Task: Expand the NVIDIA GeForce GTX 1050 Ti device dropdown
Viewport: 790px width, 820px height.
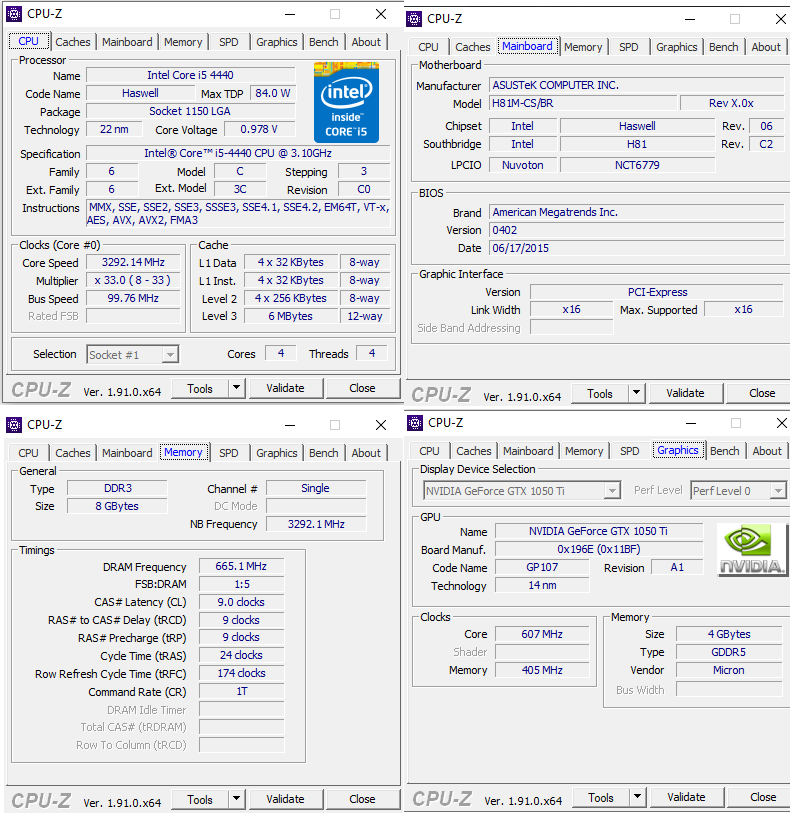Action: tap(612, 491)
